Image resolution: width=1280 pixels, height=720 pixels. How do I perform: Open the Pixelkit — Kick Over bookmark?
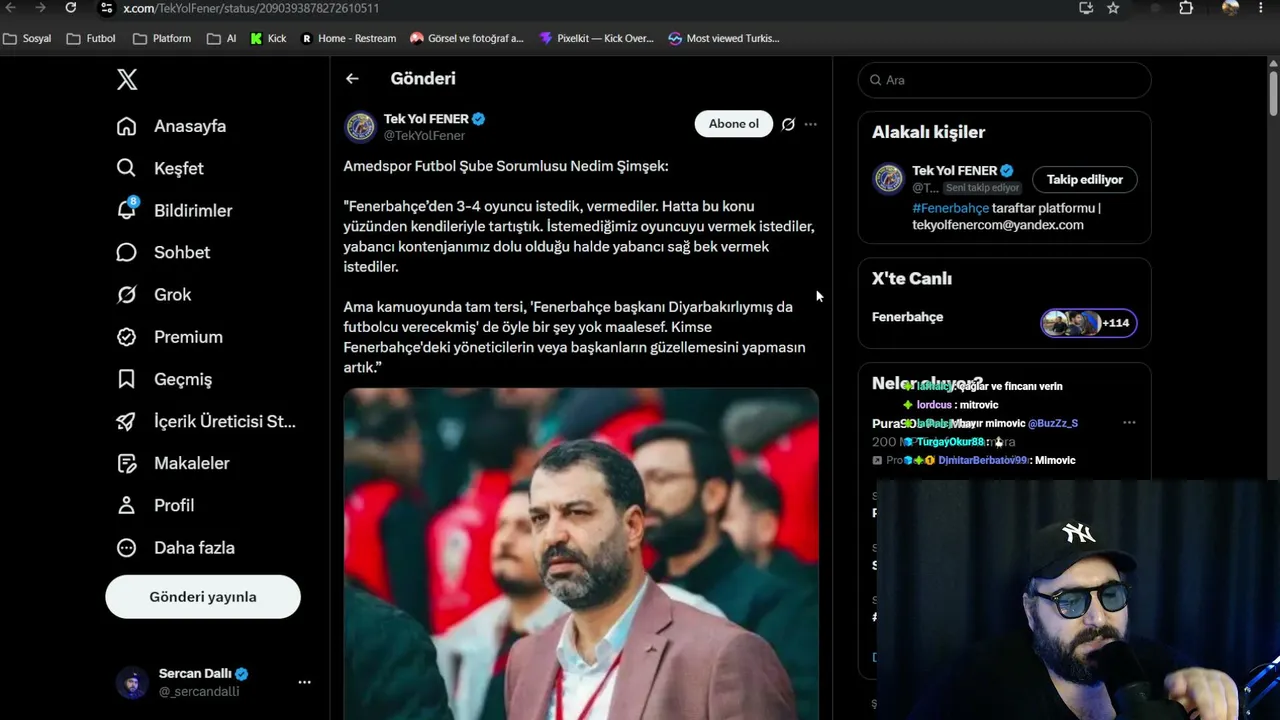tap(595, 38)
